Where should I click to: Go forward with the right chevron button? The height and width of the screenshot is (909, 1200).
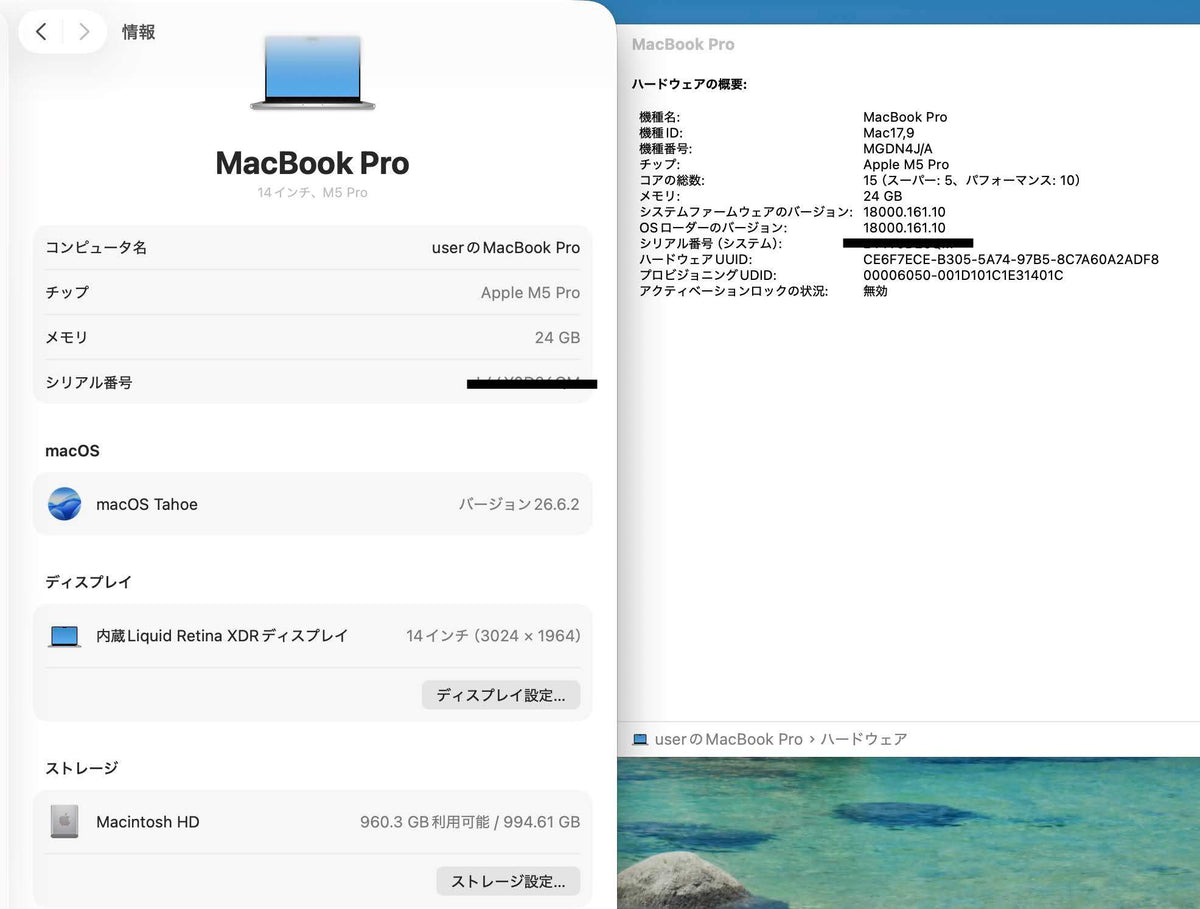click(x=84, y=32)
